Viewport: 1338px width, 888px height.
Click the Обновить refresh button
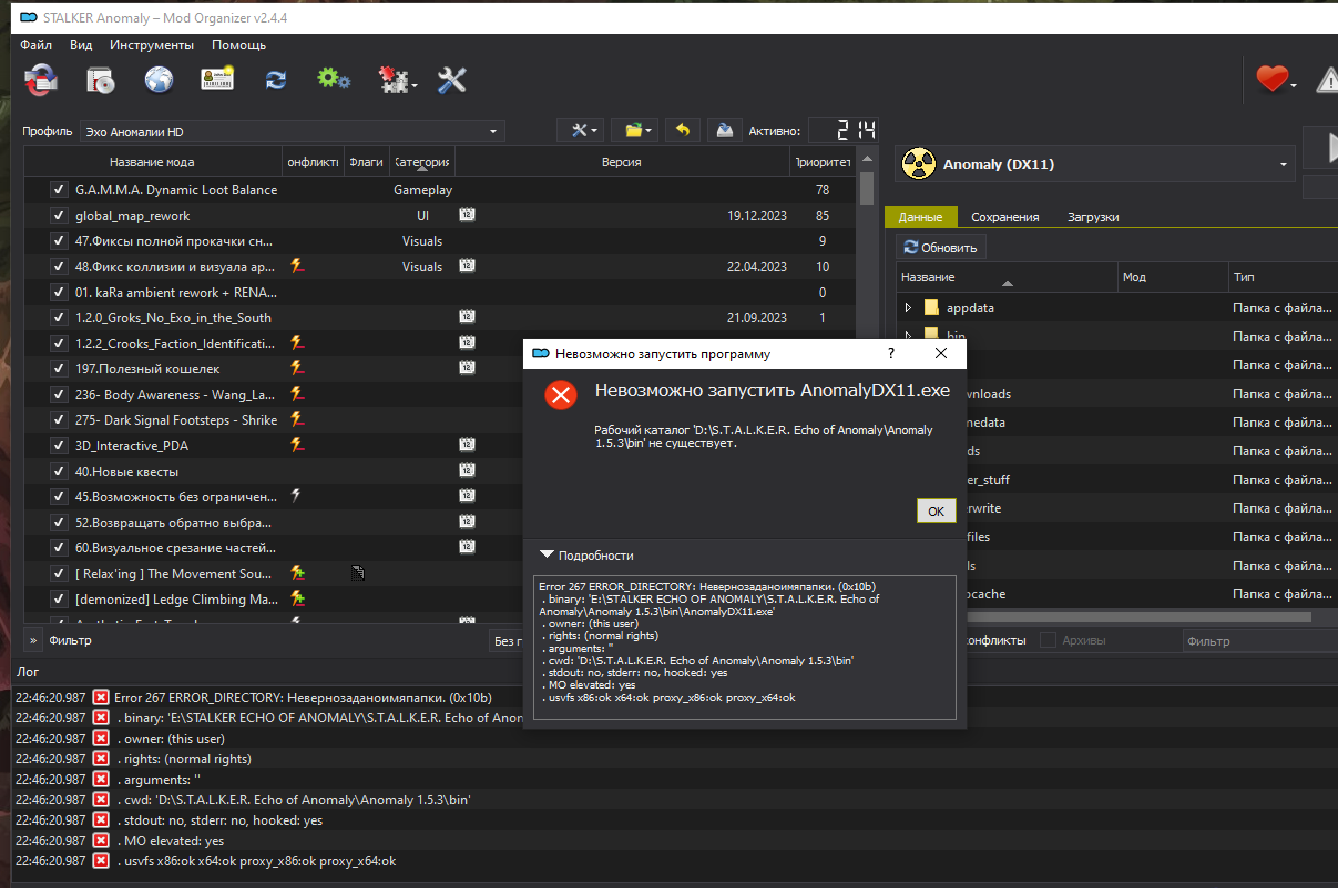tap(942, 247)
